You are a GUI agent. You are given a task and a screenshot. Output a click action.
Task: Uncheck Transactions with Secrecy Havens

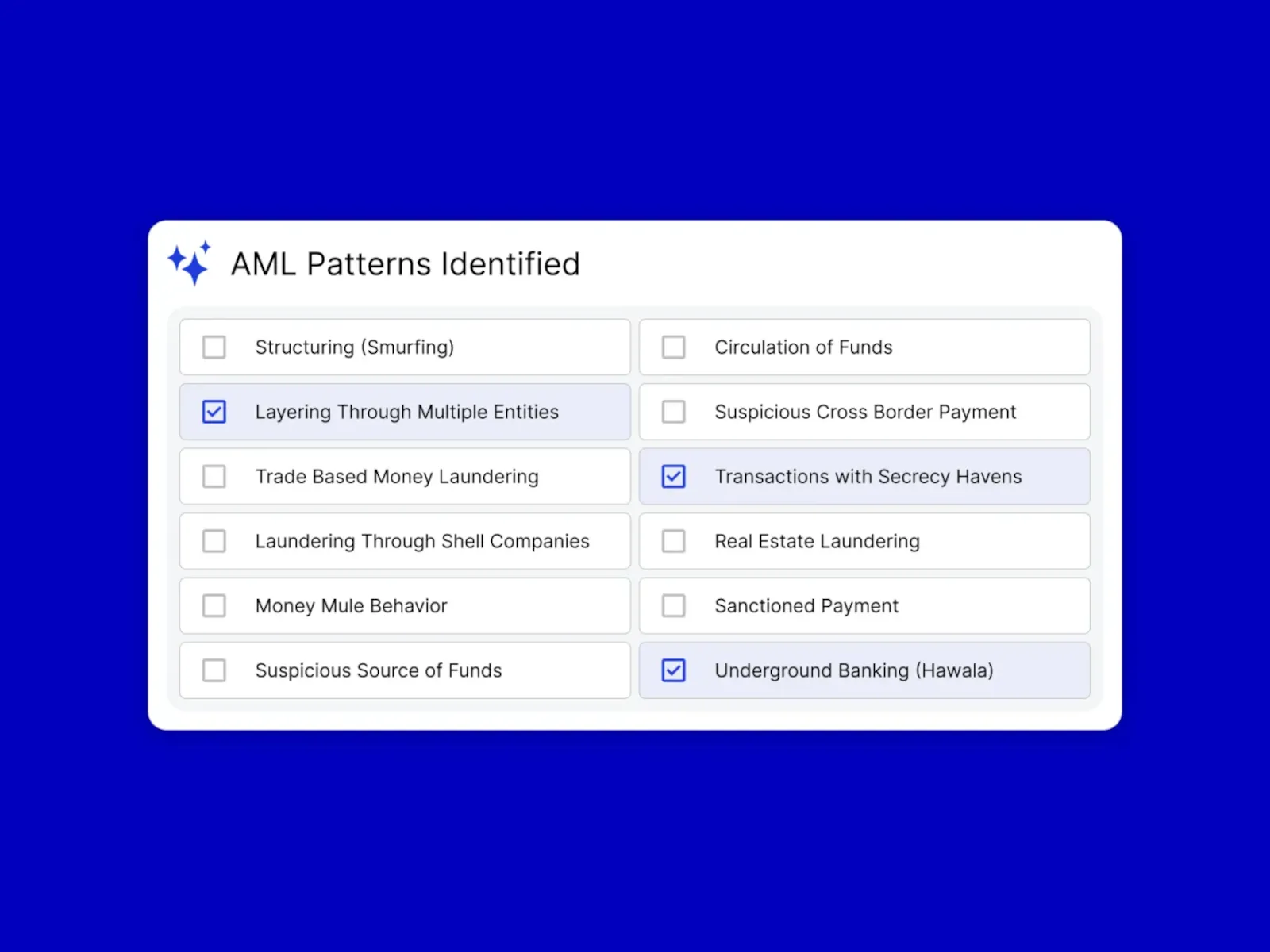674,476
